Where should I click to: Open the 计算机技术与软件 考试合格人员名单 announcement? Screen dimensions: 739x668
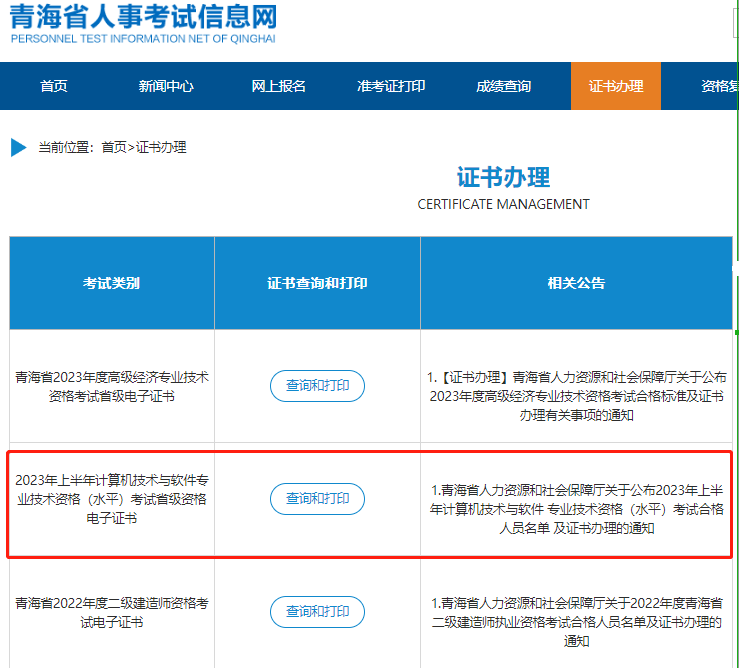576,509
